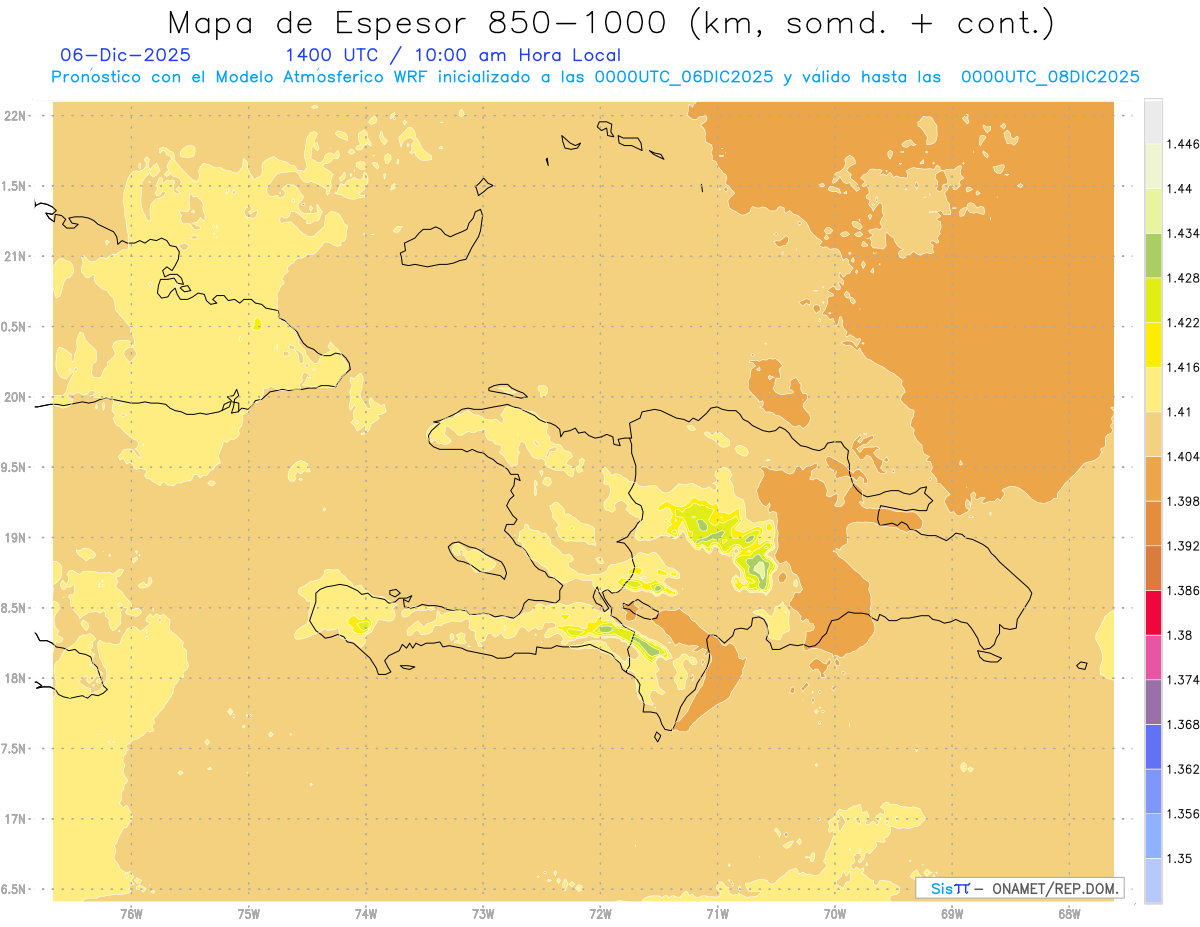The height and width of the screenshot is (927, 1200).
Task: Select the blue color bar segment between 1.362 and 1.368
Action: (1153, 746)
